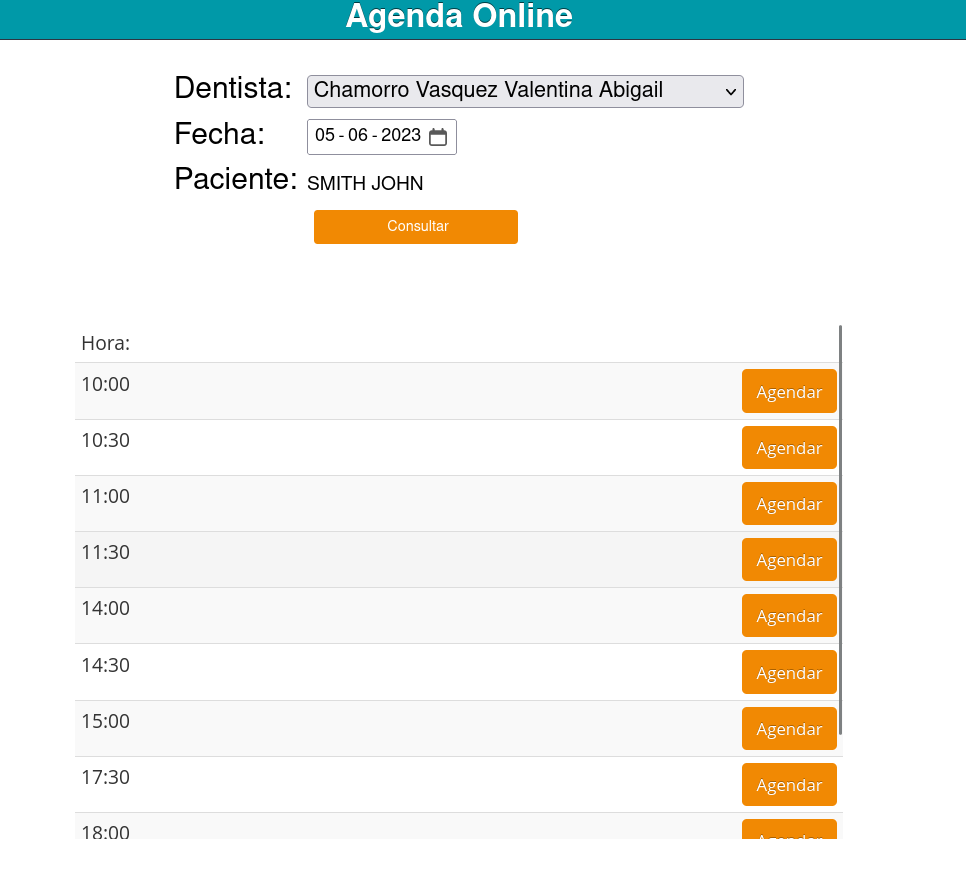This screenshot has width=966, height=893.
Task: Choose Agendar for the 17:30 slot
Action: 789,785
